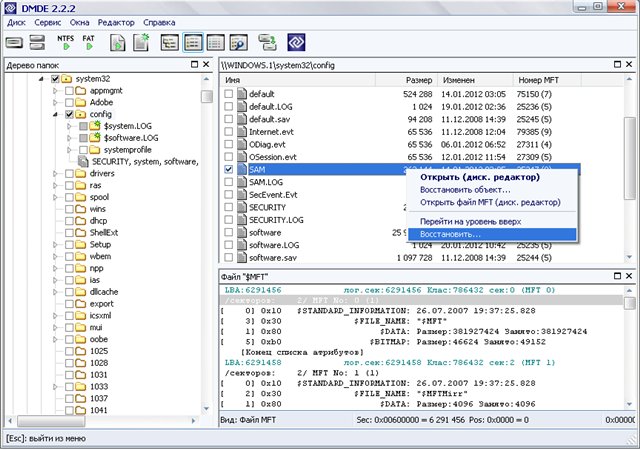
Task: Tick the software.sav file checkbox
Action: [229, 258]
